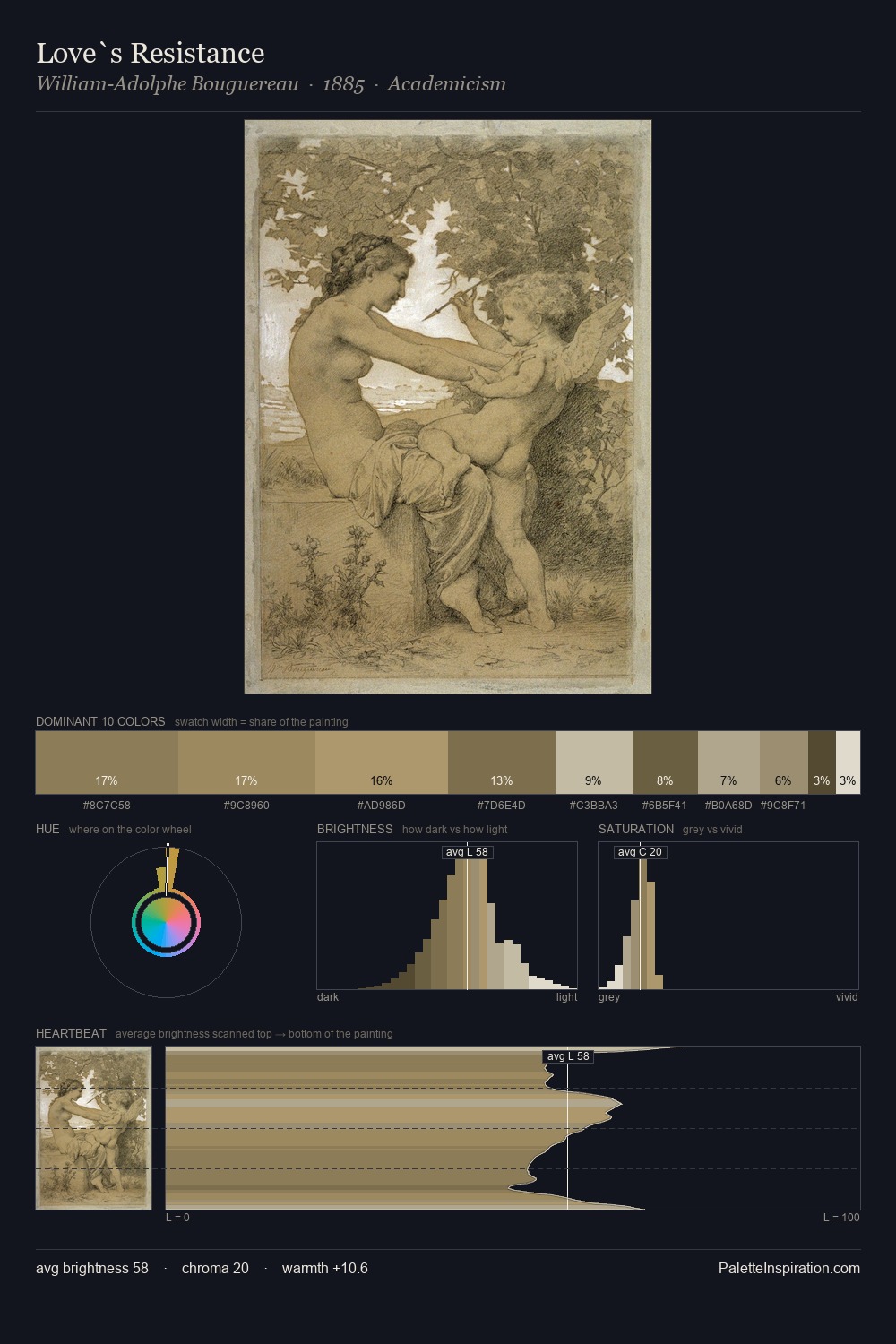Pick the 16% #AD986D swatch
896x1344 pixels.
pos(382,762)
